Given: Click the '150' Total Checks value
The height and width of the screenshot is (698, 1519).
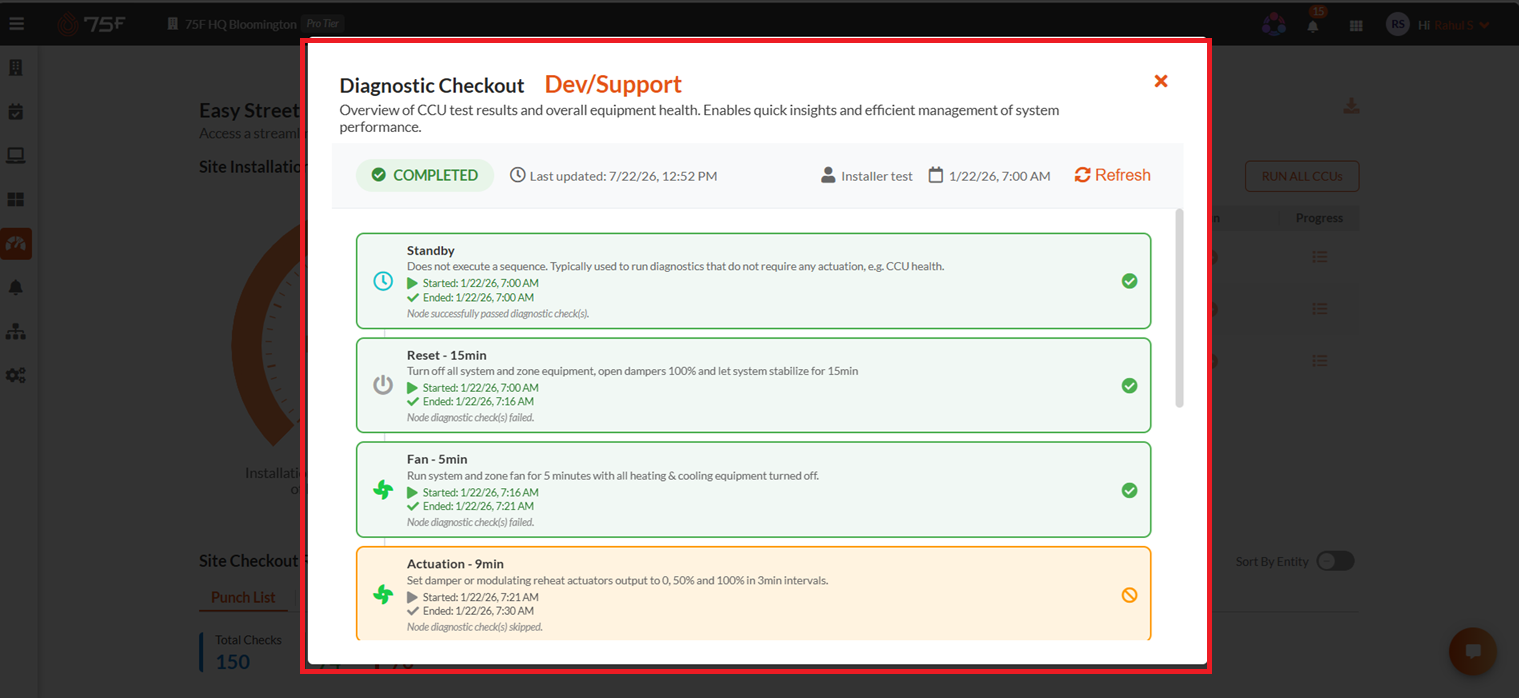Looking at the screenshot, I should [233, 661].
